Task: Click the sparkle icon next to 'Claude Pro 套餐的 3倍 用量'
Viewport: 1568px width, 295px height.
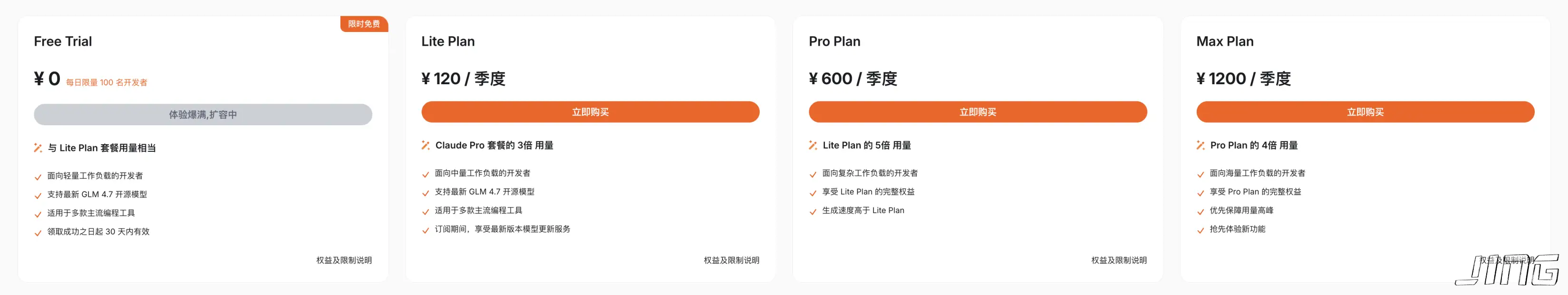Action: pos(425,145)
